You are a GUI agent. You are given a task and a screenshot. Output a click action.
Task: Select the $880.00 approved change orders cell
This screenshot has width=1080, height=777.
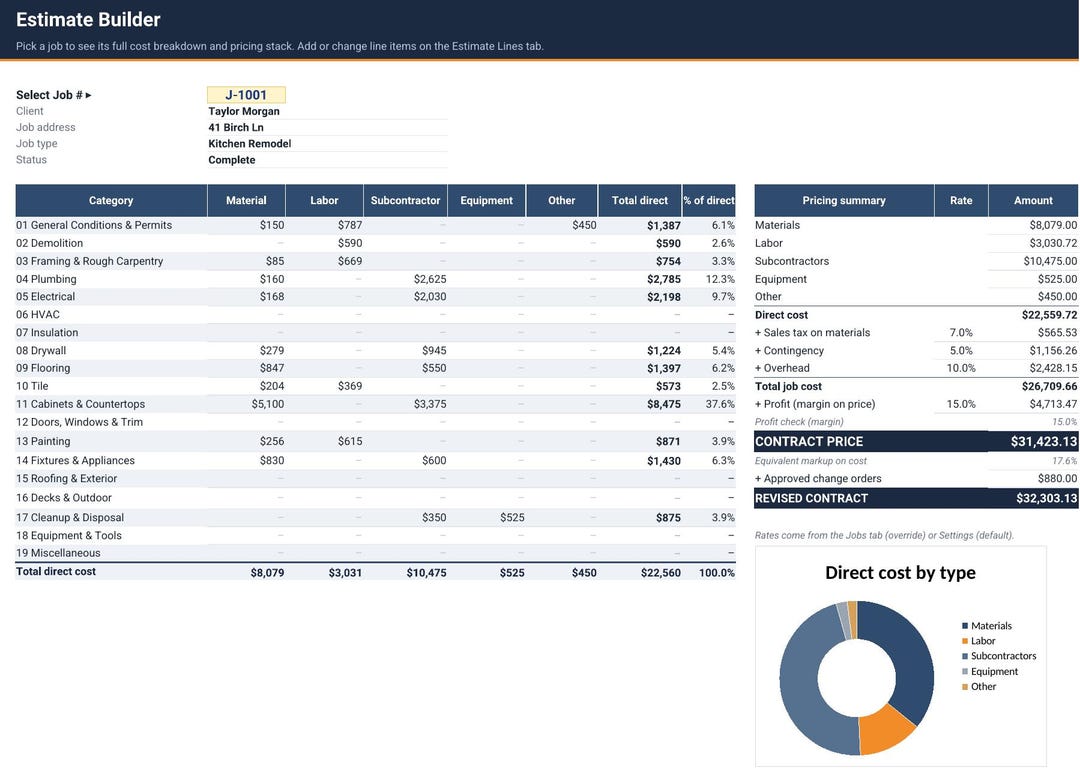(1033, 478)
